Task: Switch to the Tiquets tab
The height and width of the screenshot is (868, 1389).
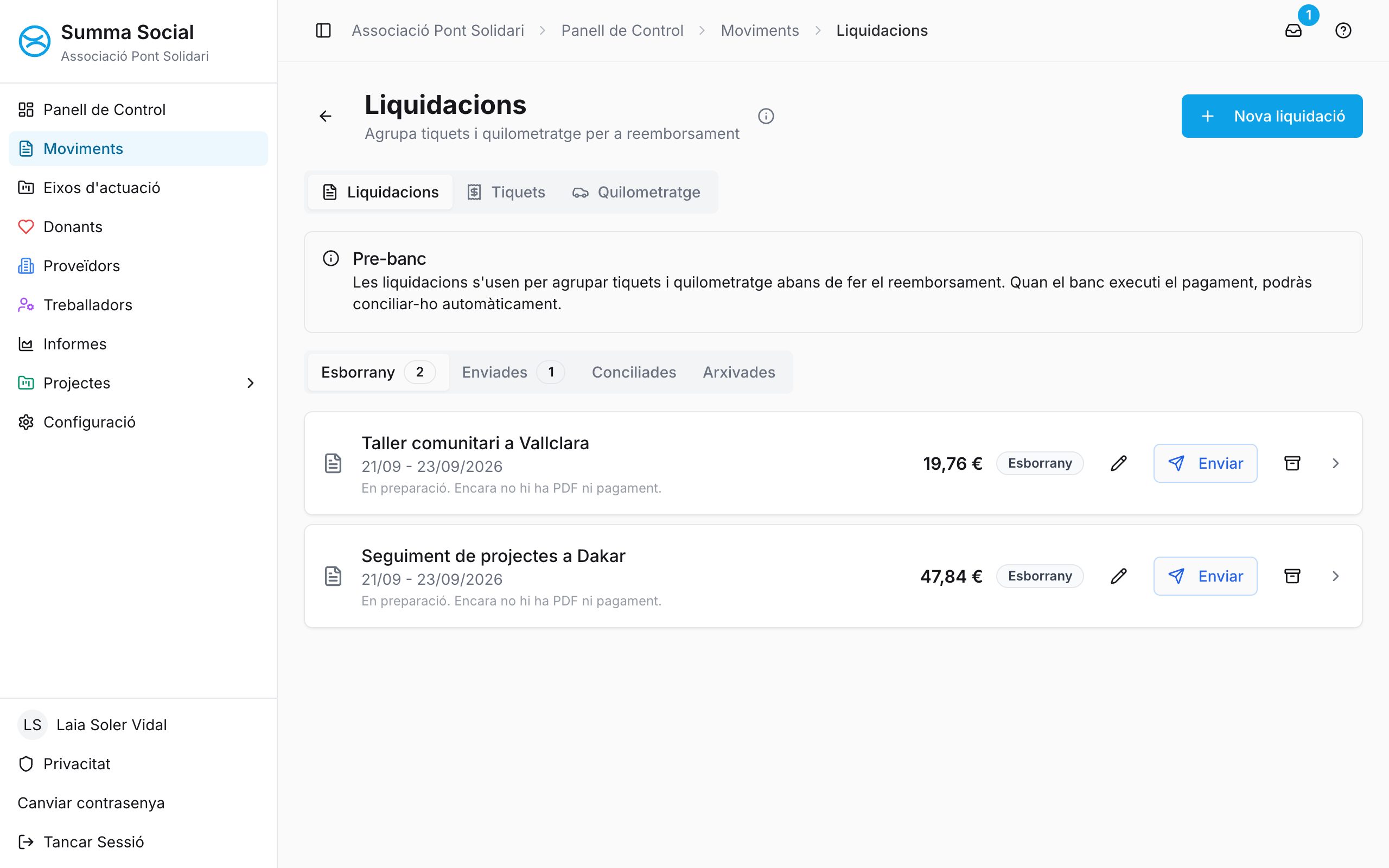Action: pyautogui.click(x=506, y=192)
